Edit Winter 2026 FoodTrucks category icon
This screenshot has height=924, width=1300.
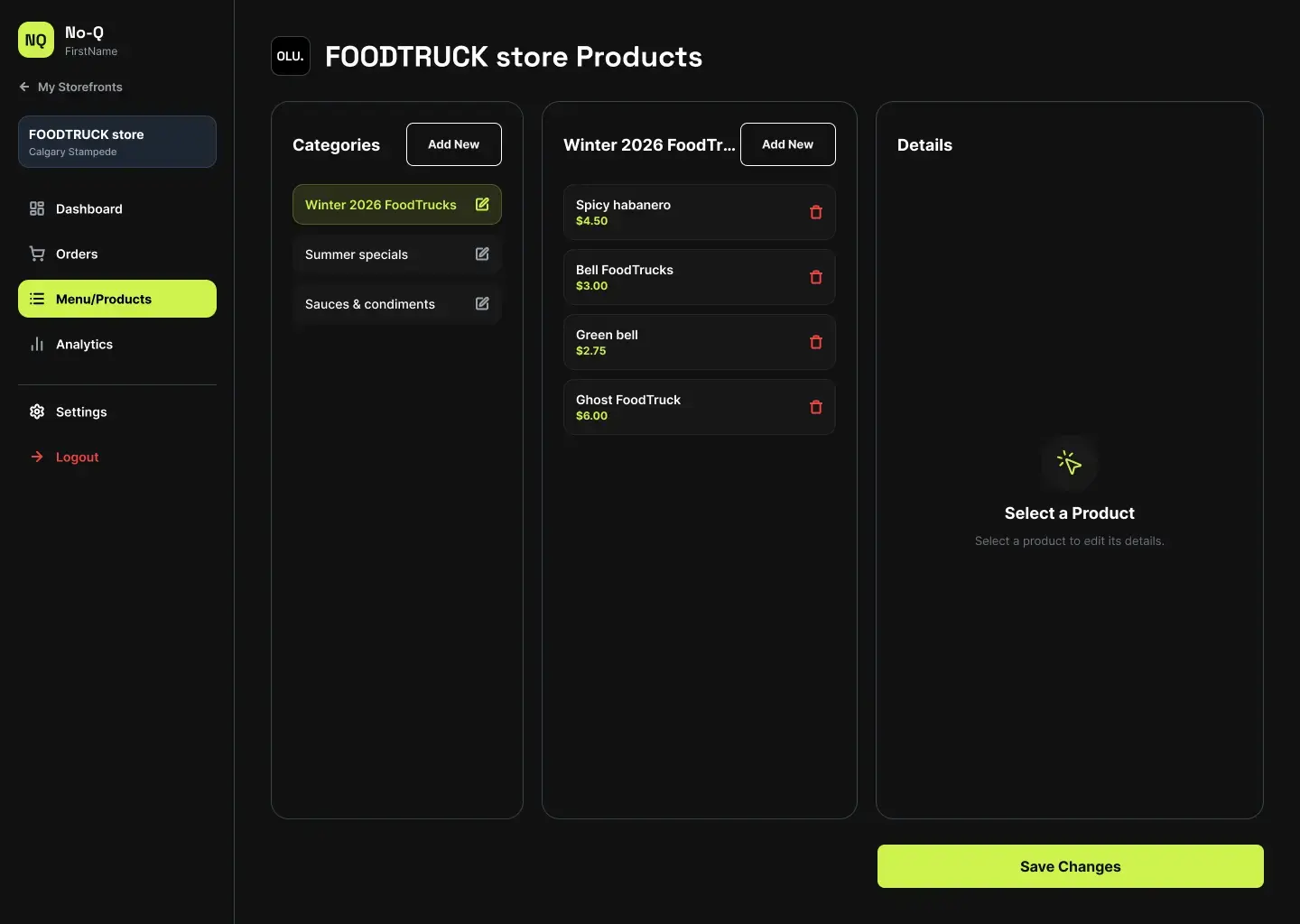coord(482,205)
